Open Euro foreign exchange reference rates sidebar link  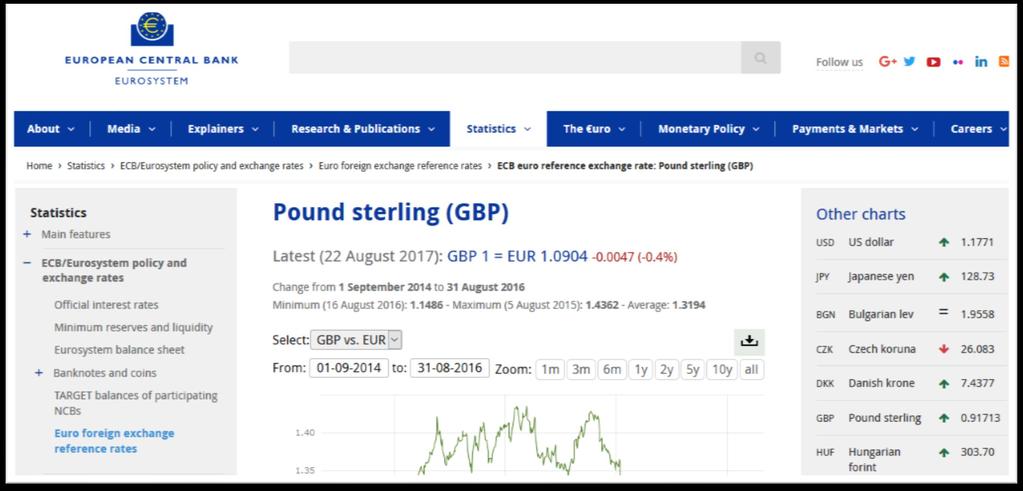click(114, 441)
